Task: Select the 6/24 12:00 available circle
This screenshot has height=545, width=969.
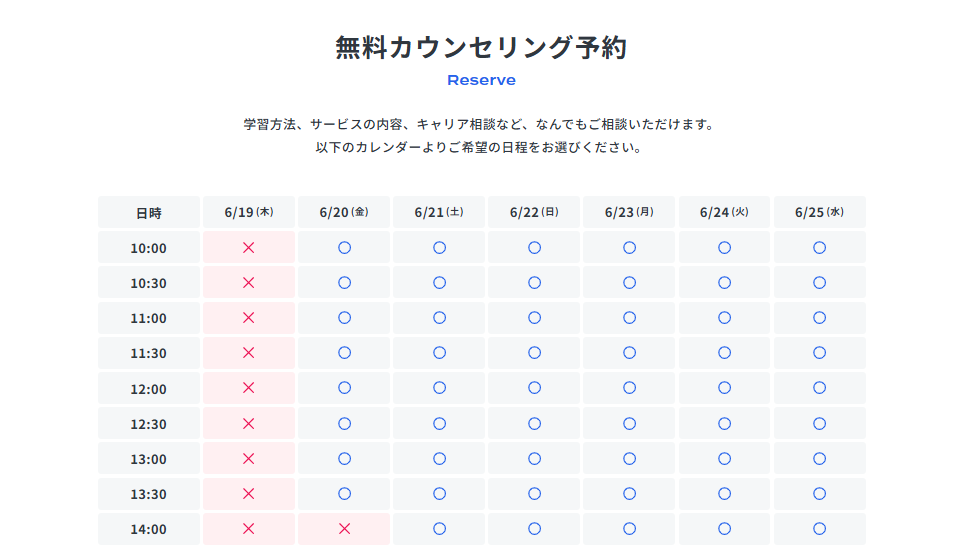Action: coord(724,388)
